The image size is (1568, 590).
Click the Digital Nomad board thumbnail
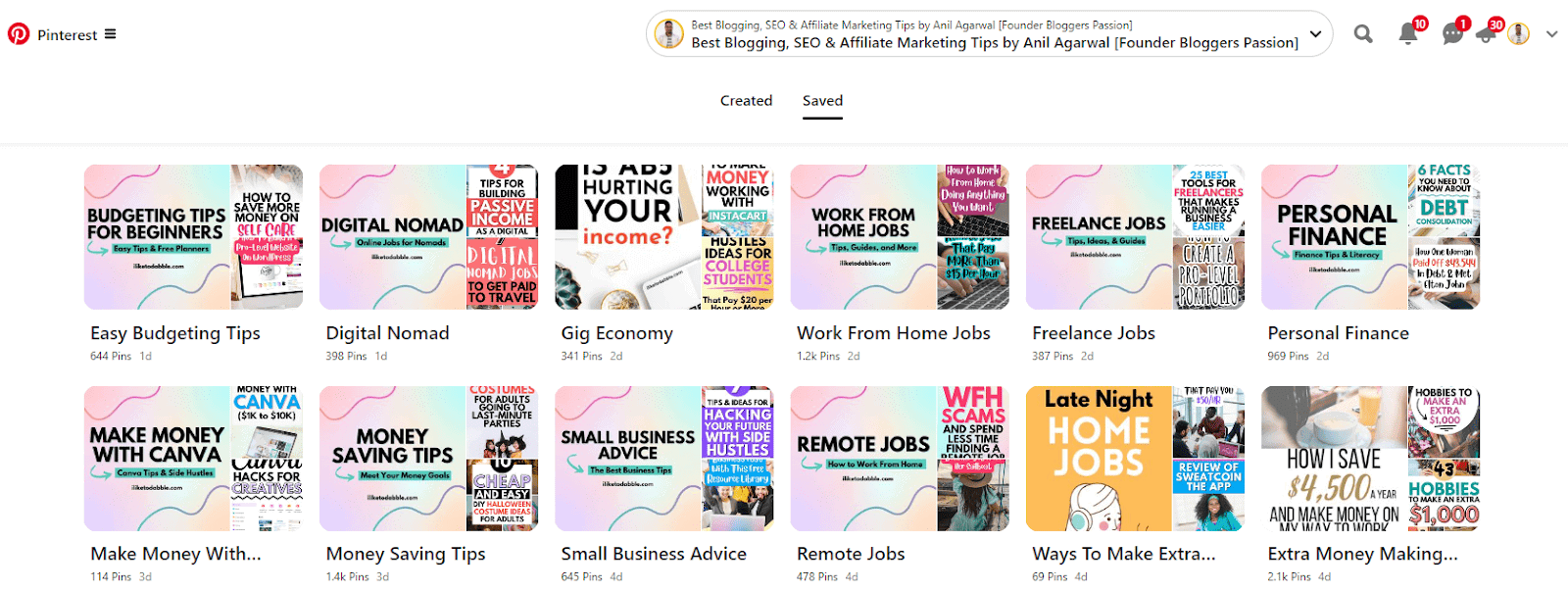click(x=429, y=236)
